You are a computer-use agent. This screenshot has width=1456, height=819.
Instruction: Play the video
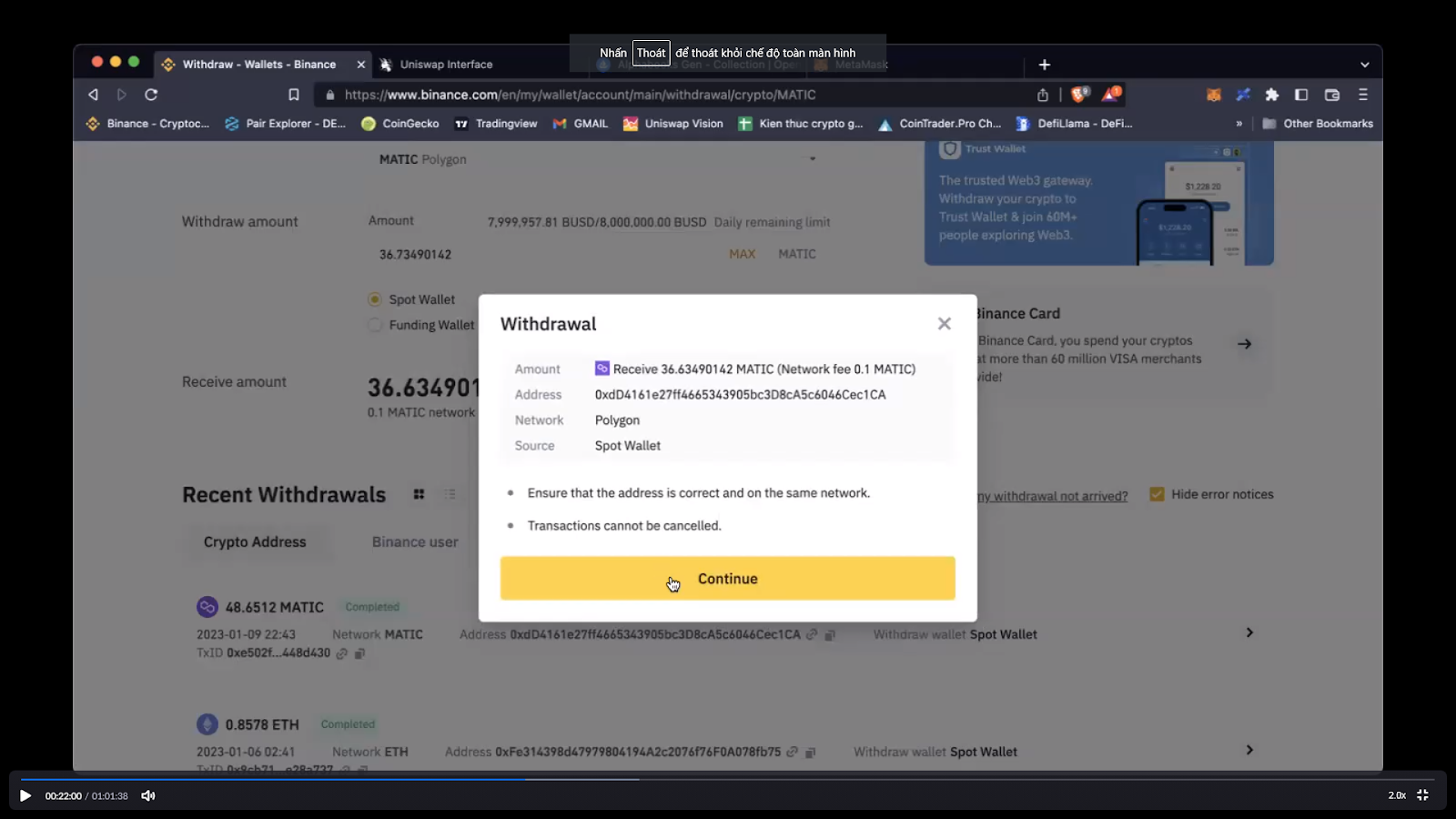pyautogui.click(x=25, y=795)
